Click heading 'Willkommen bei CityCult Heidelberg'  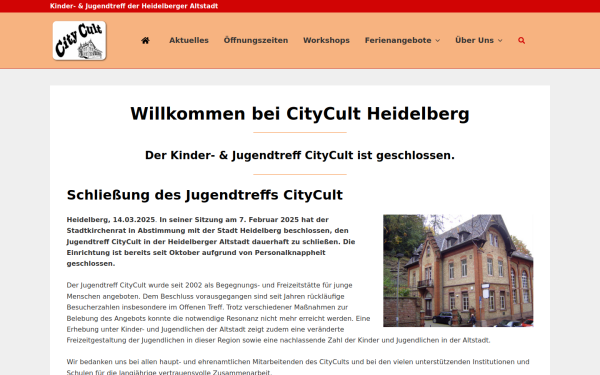(300, 114)
